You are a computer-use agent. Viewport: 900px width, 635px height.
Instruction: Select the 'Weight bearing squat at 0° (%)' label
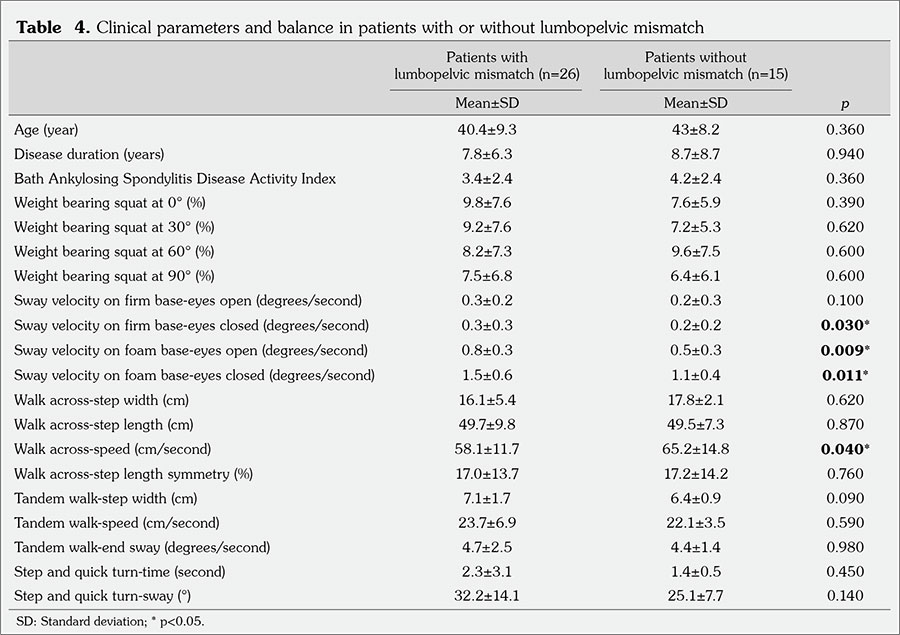pyautogui.click(x=111, y=203)
